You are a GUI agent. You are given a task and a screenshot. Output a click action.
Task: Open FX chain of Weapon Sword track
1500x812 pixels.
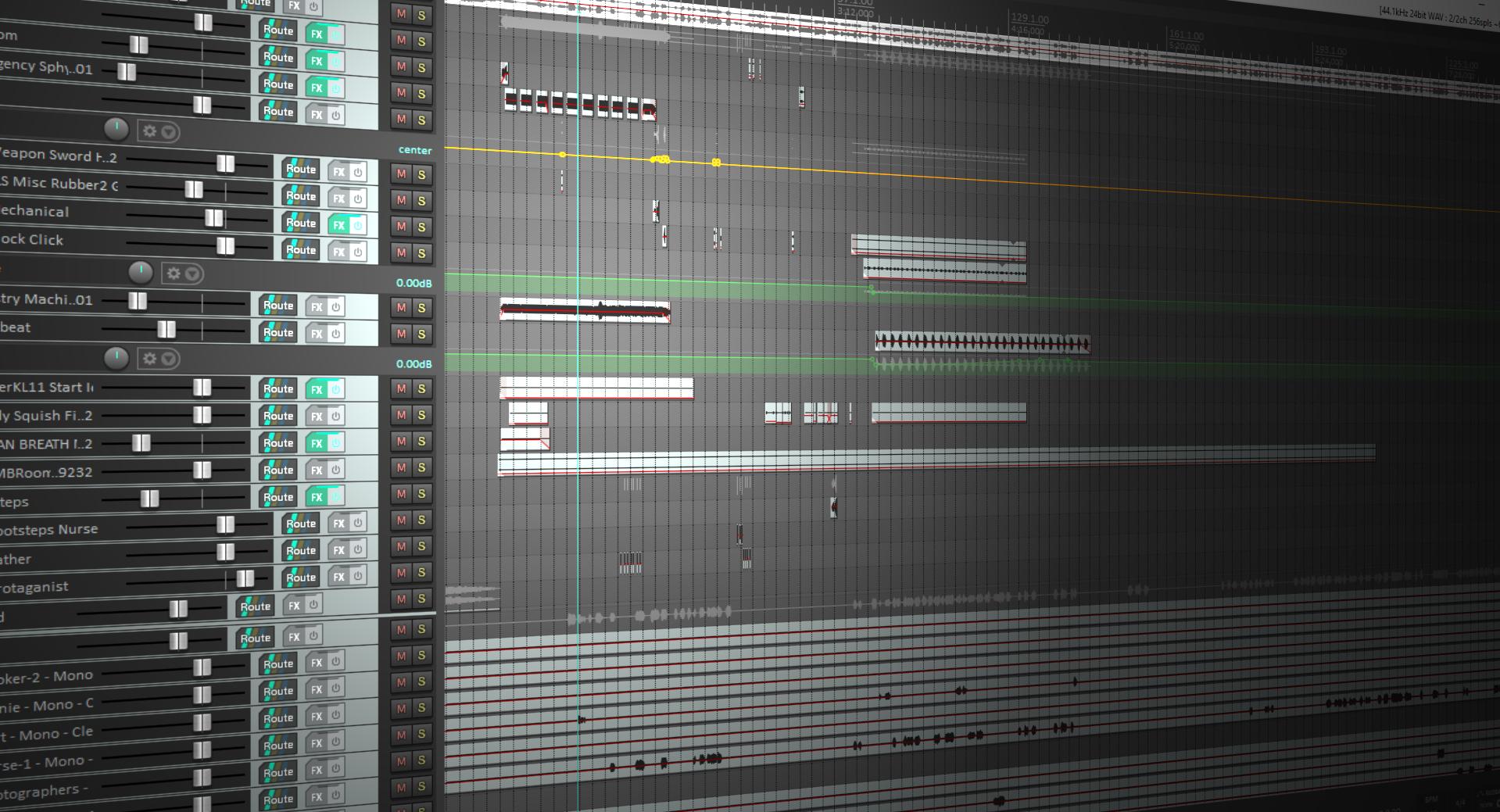[x=338, y=171]
